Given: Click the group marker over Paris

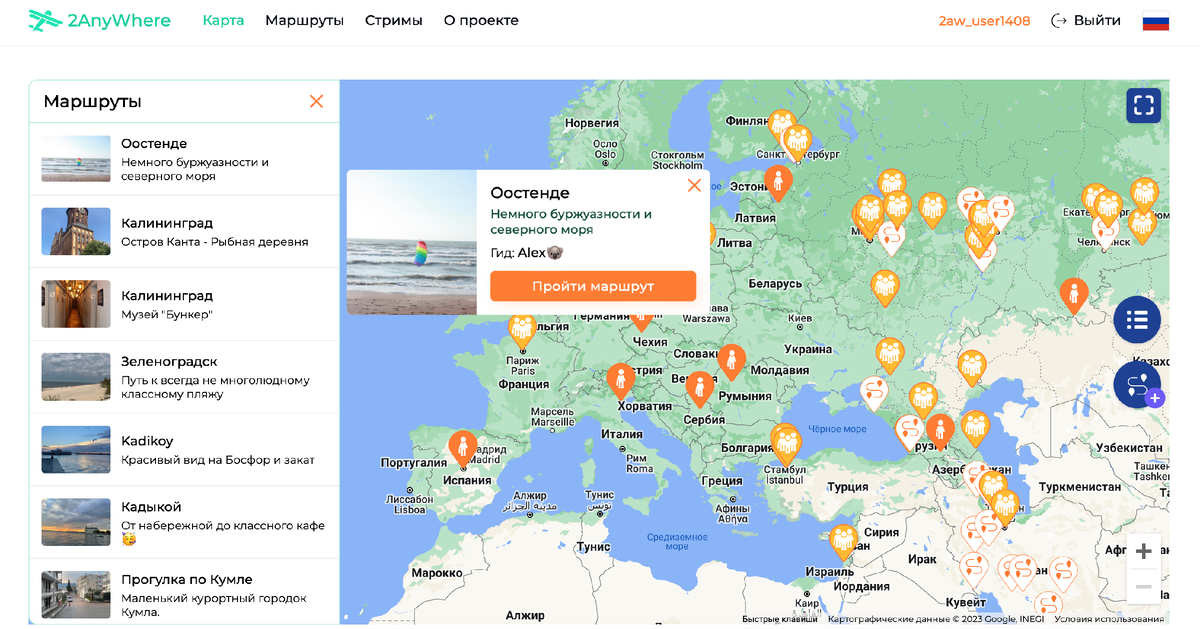Looking at the screenshot, I should click(522, 329).
